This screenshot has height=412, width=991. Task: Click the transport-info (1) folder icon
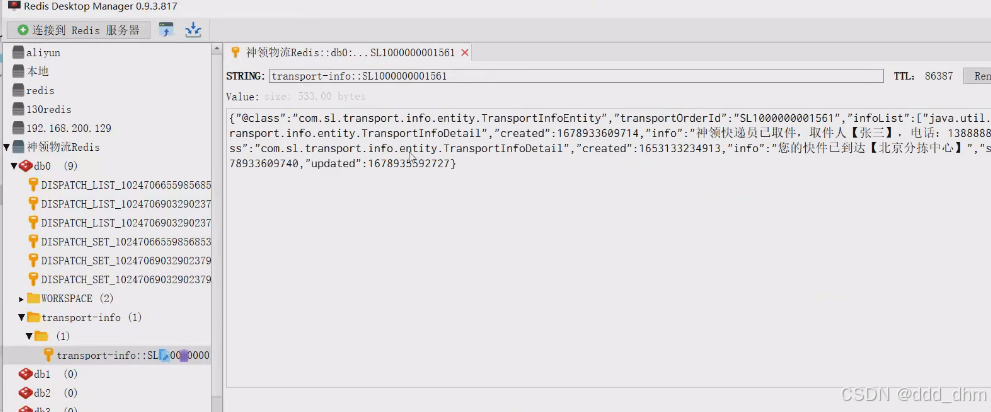click(33, 317)
